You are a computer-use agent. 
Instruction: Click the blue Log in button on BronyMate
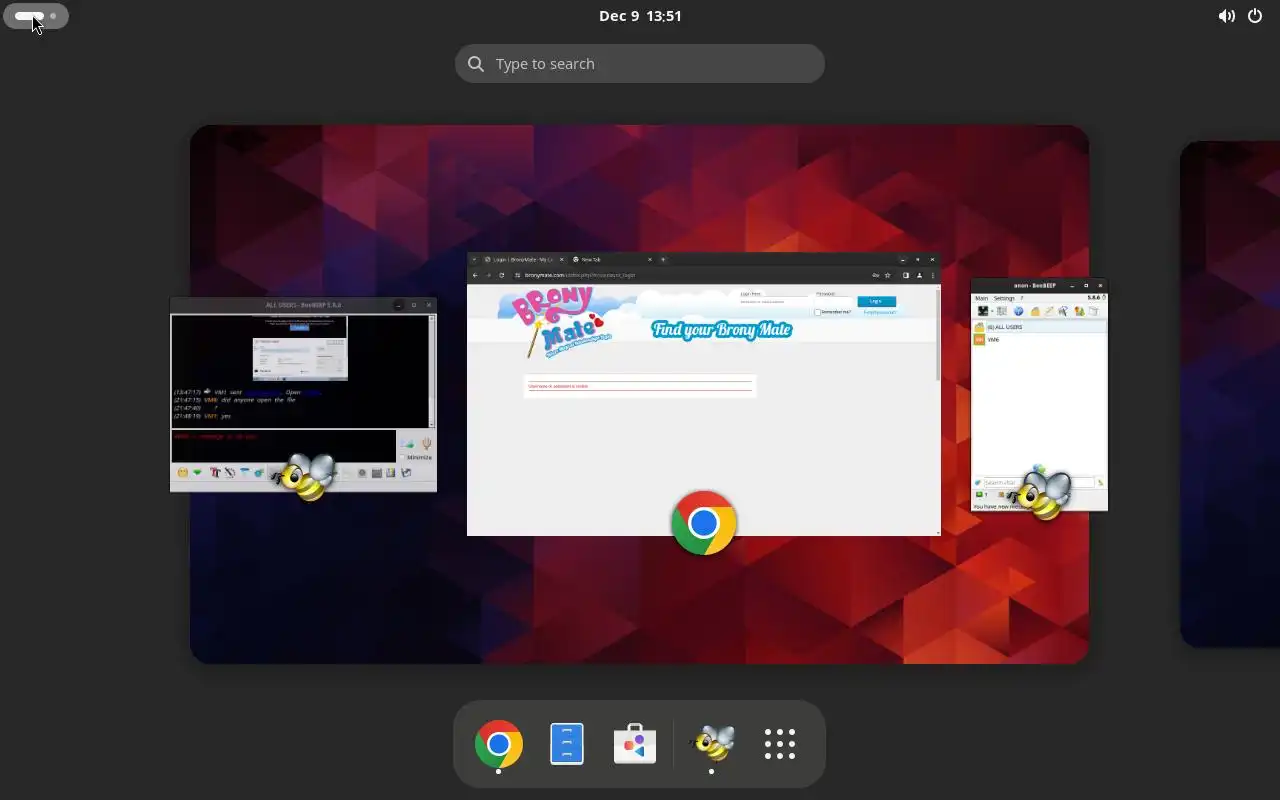tap(876, 301)
